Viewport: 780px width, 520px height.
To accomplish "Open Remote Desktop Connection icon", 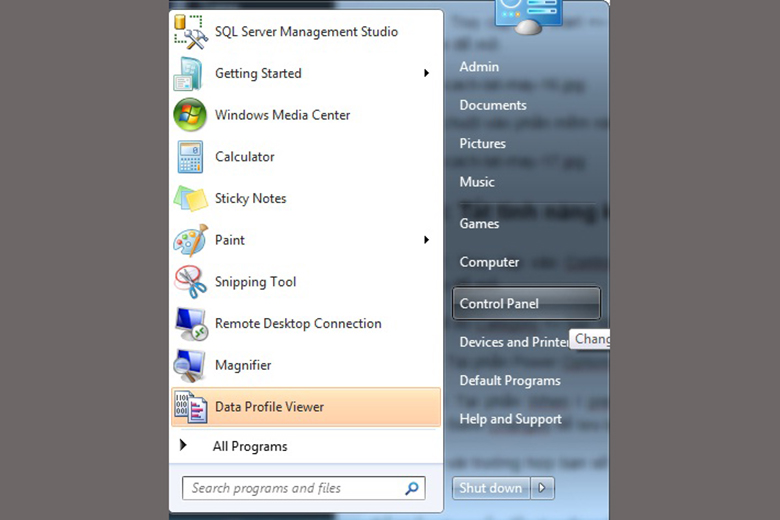I will pos(190,324).
